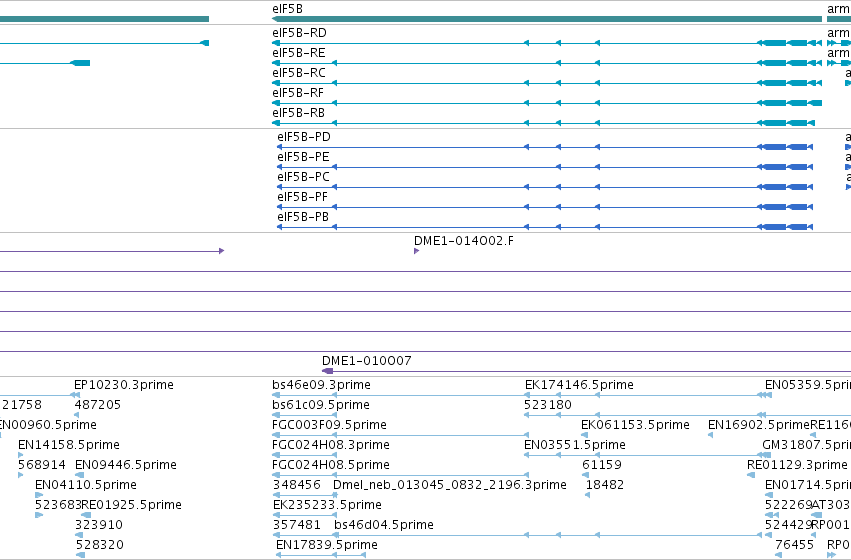Select transcript eIF5B-RE

click(547, 63)
